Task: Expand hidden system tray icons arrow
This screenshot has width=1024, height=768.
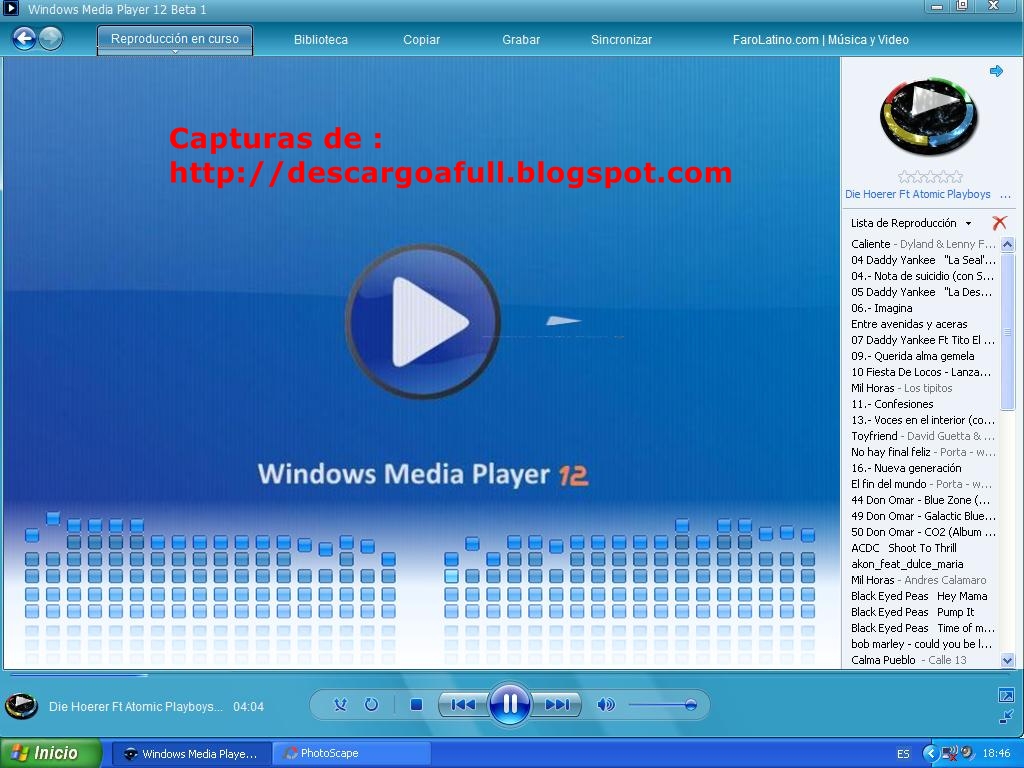Action: [930, 754]
